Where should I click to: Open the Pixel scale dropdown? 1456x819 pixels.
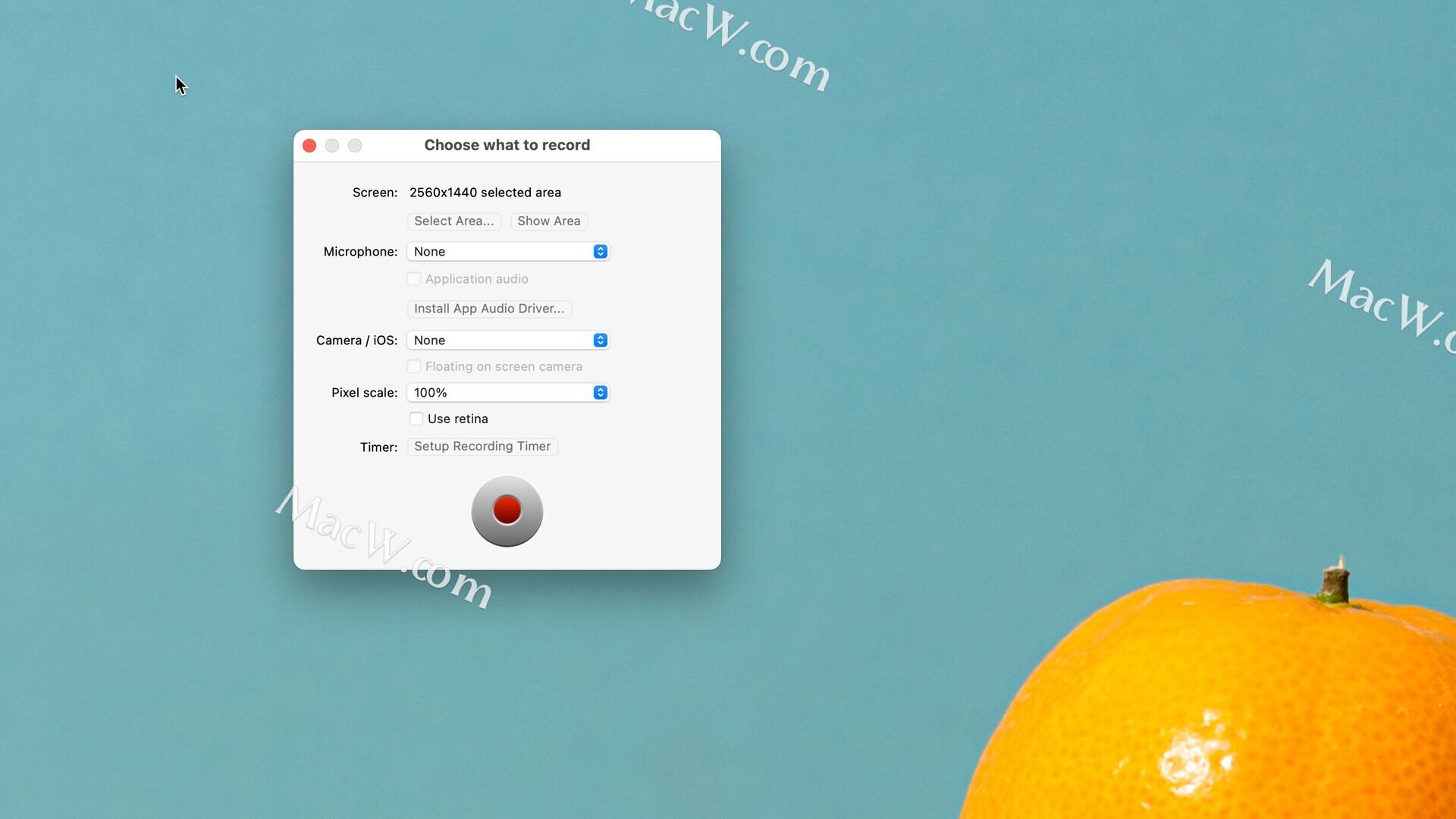[508, 392]
